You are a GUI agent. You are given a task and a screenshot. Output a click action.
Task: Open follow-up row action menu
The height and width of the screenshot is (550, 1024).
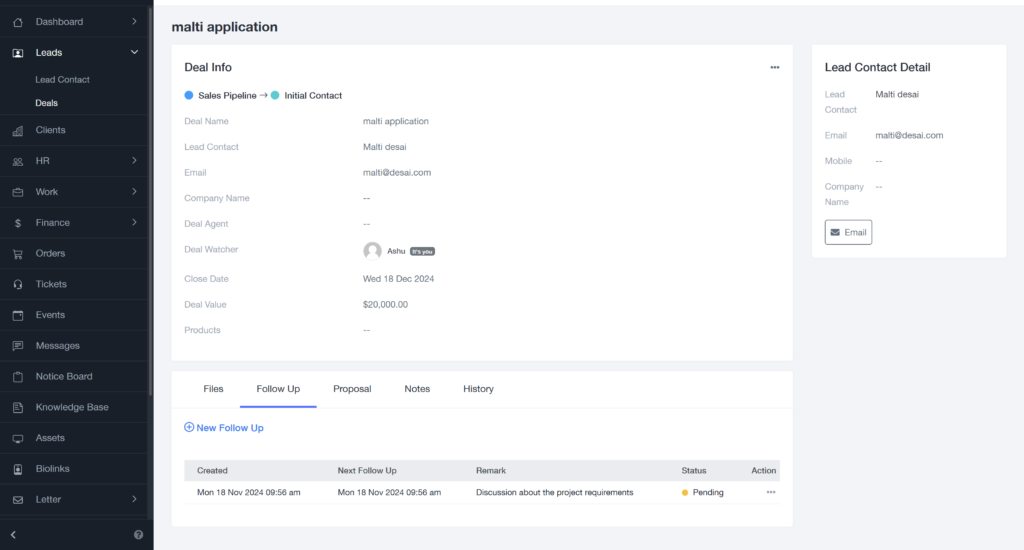[x=770, y=492]
